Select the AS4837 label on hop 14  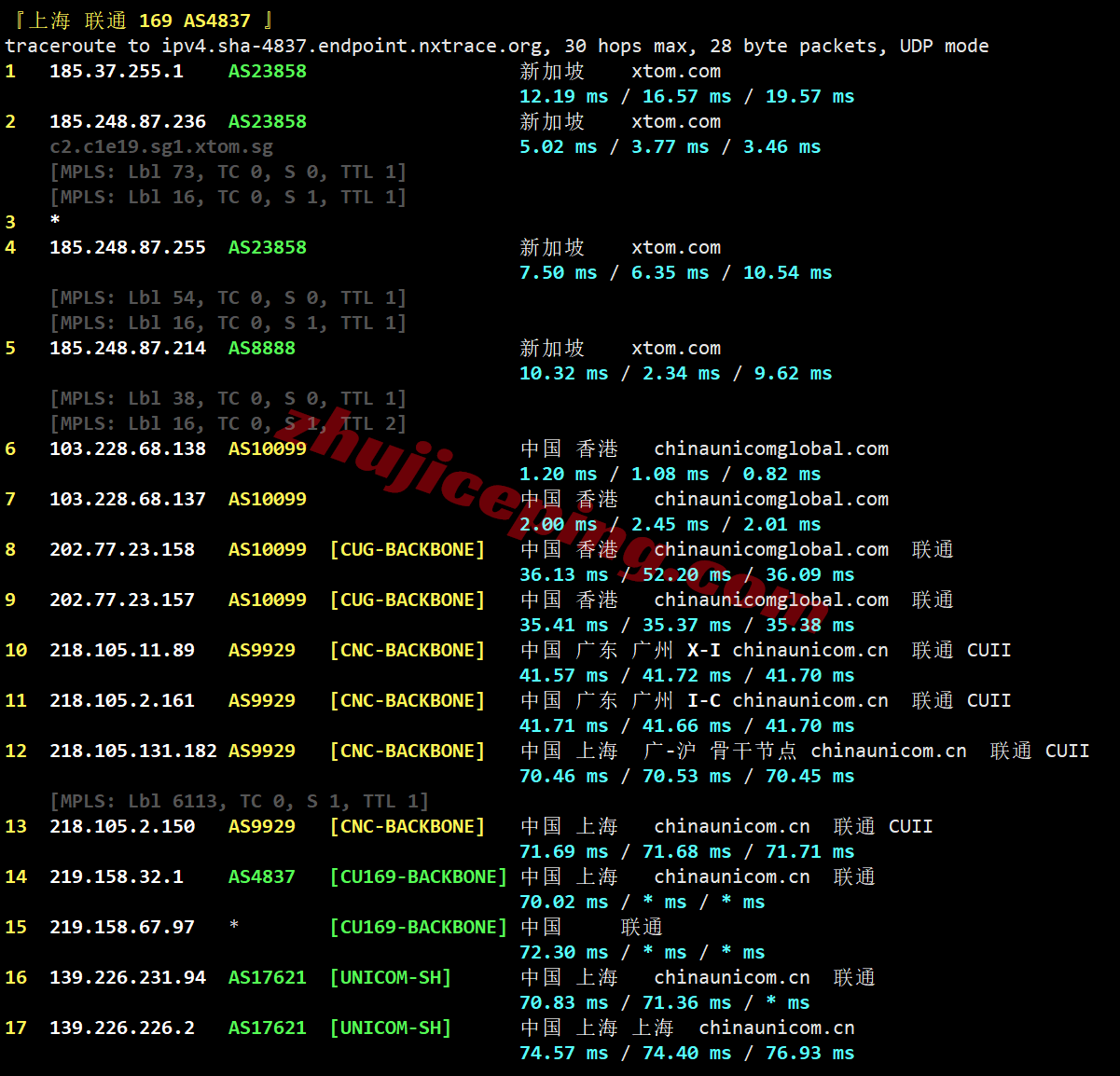tap(262, 876)
